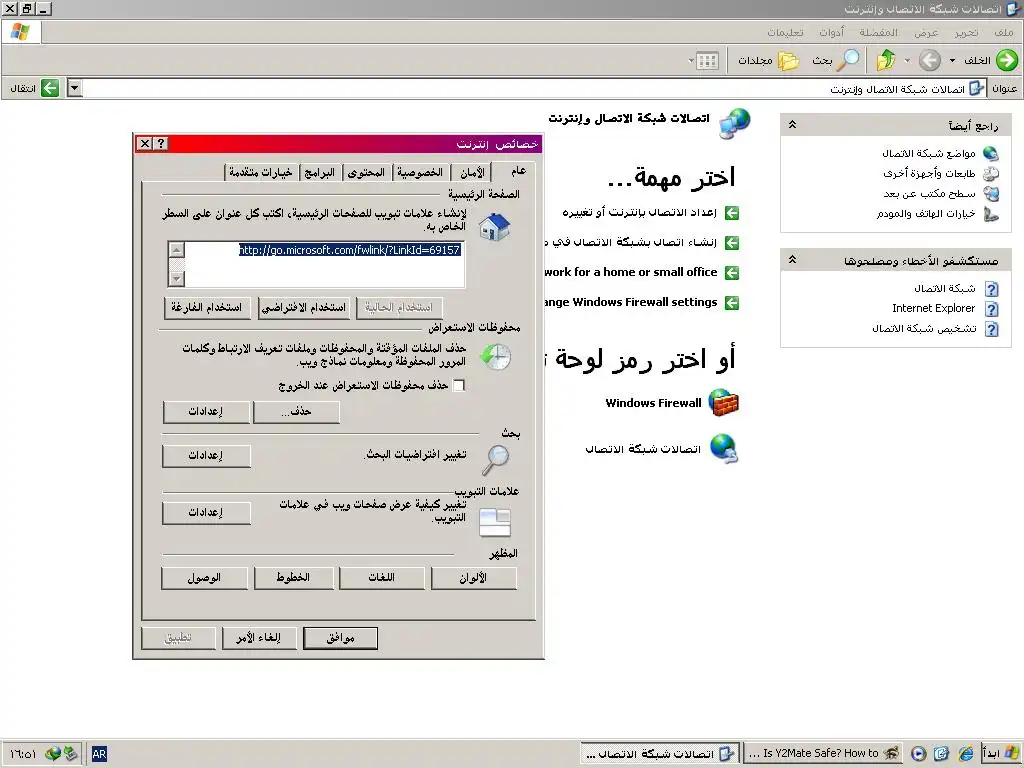This screenshot has width=1024, height=768.
Task: Click the green Back (الخلف) arrow icon
Action: tap(1006, 60)
